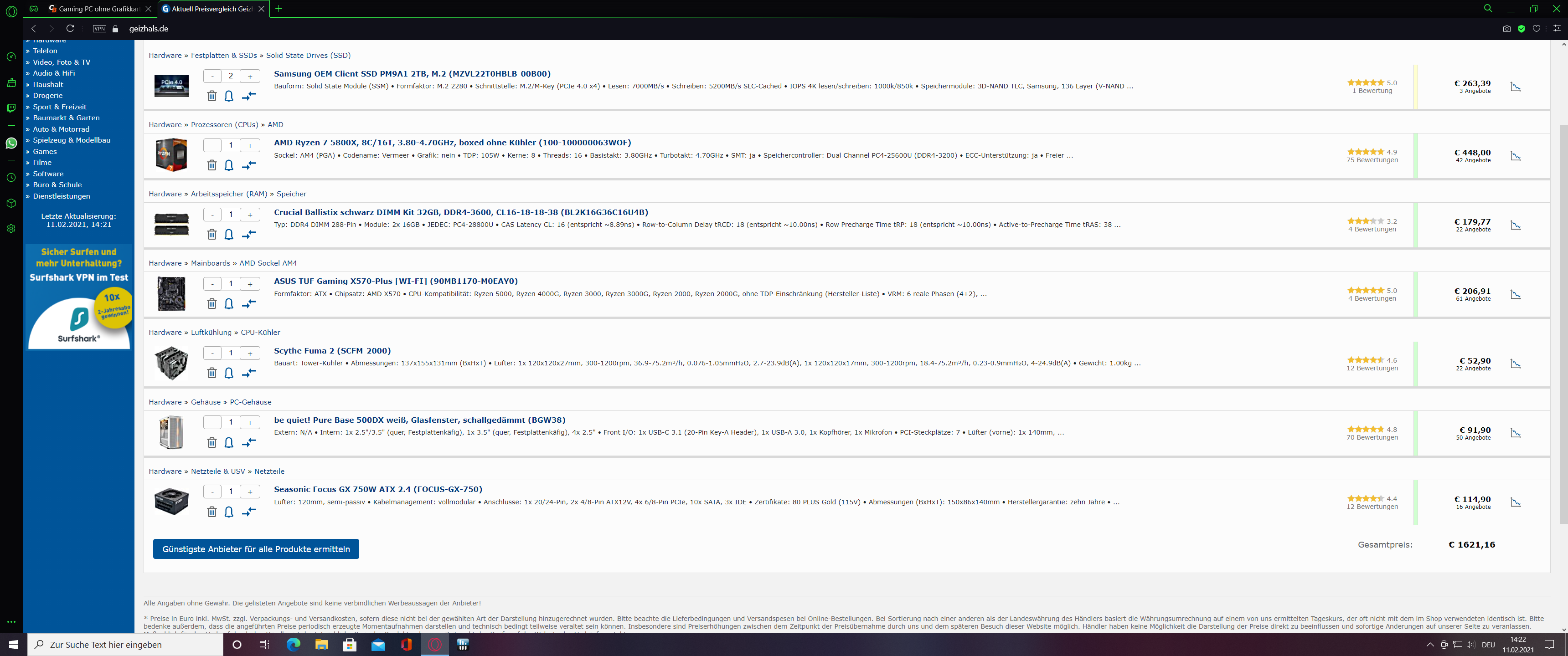Toggle the heart bookmark icon in the toolbar

pos(1537,29)
